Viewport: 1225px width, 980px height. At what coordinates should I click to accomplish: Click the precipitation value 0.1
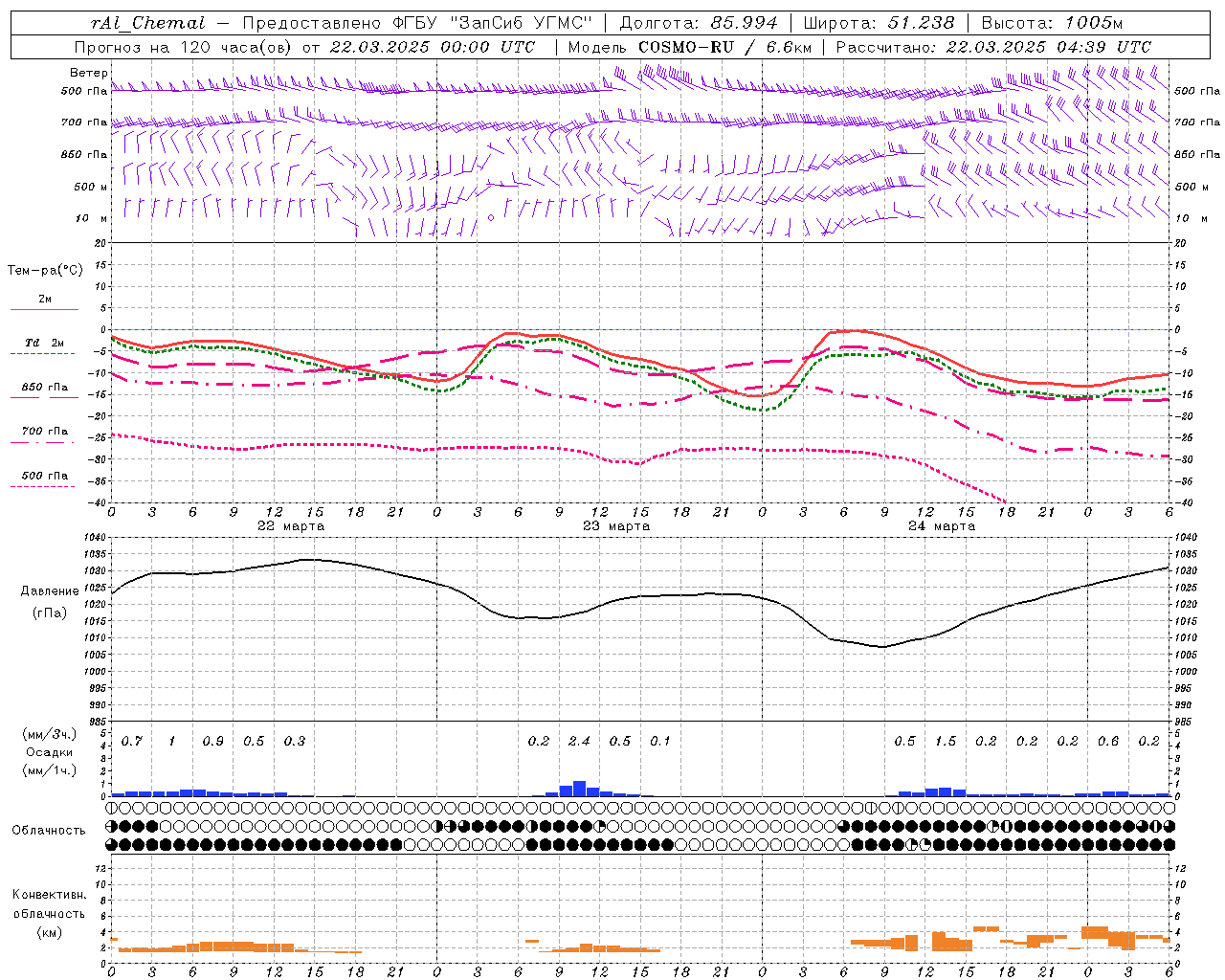[x=660, y=742]
